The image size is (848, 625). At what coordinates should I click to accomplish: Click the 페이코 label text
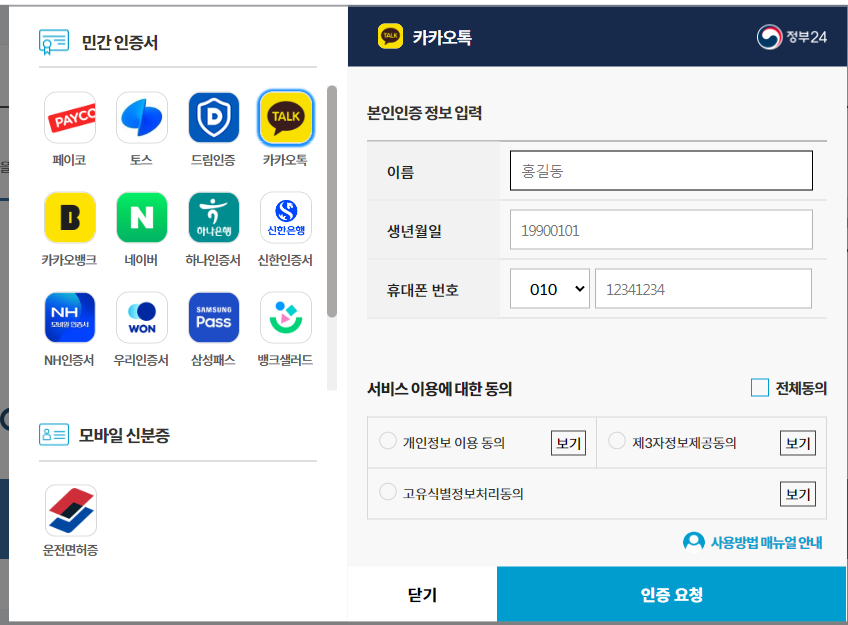coord(69,160)
